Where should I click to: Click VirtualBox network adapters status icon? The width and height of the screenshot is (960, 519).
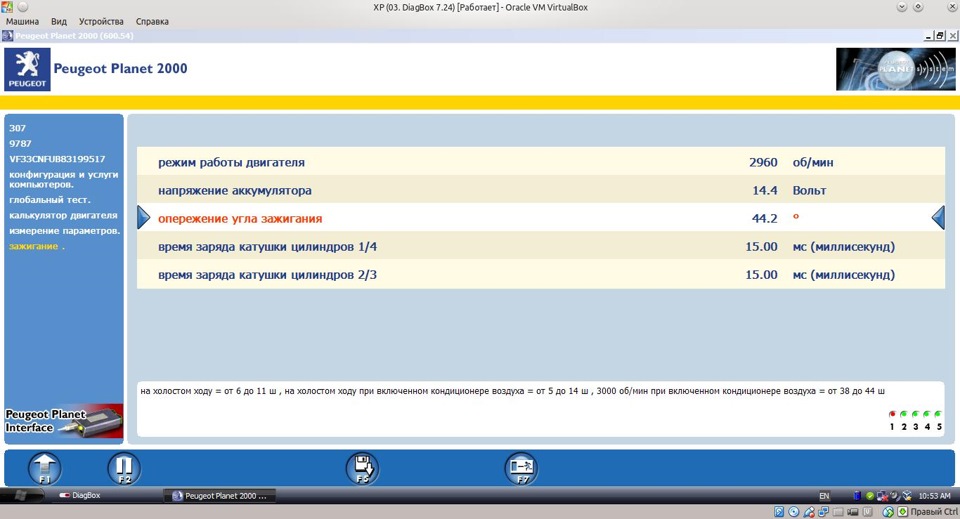click(x=823, y=512)
